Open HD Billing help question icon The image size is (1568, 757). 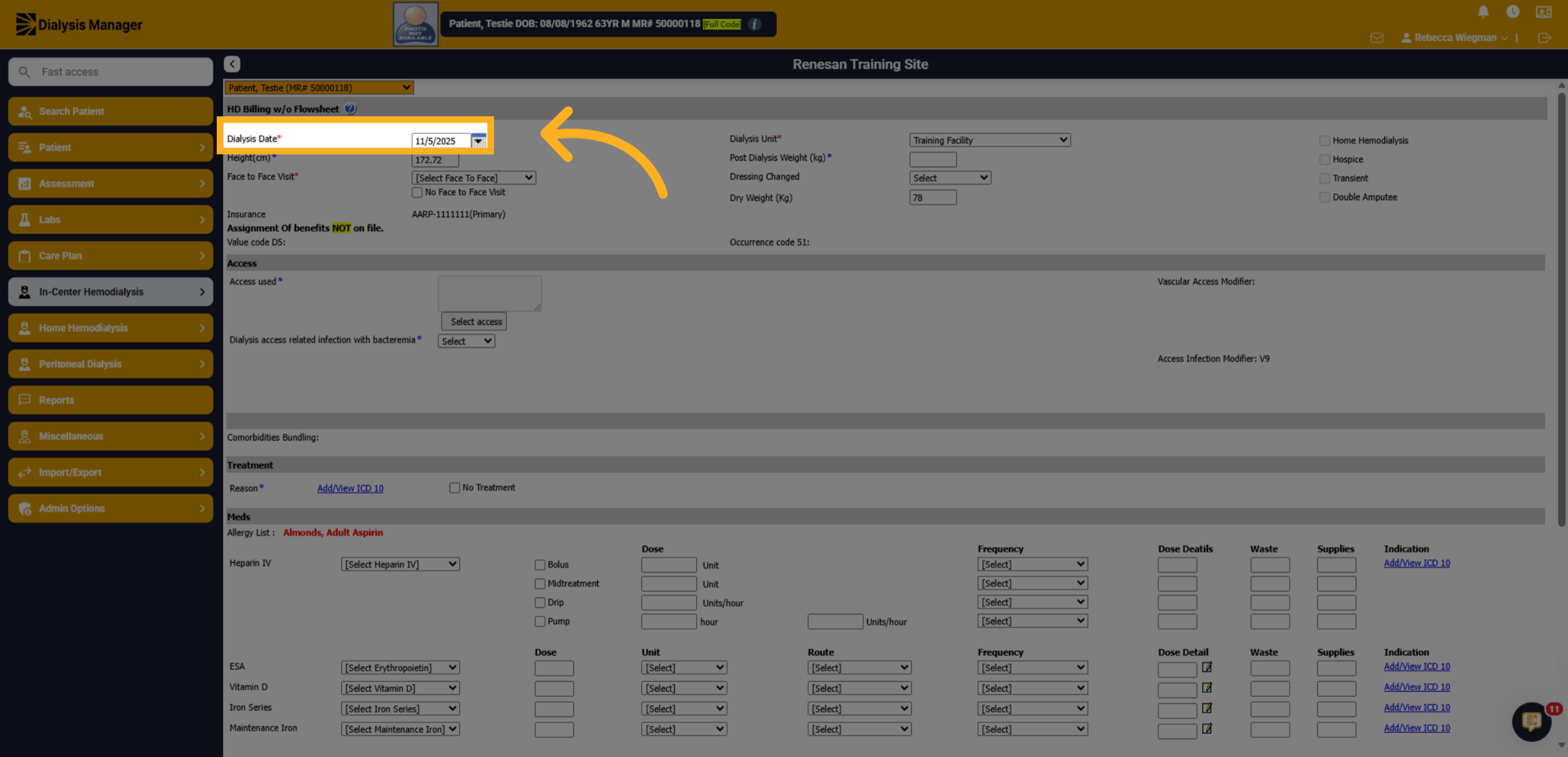click(x=350, y=109)
